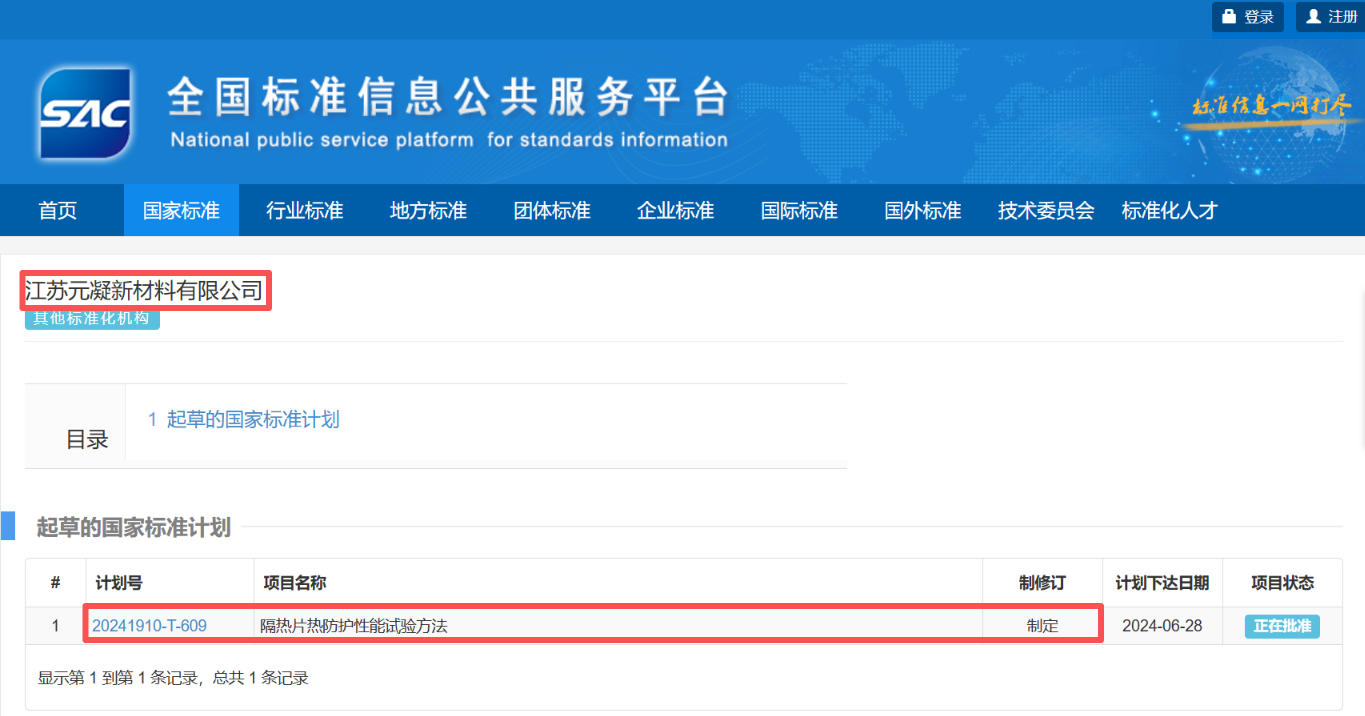This screenshot has width=1365, height=716.
Task: Click the 其他标准化机构 tag
Action: pyautogui.click(x=92, y=318)
